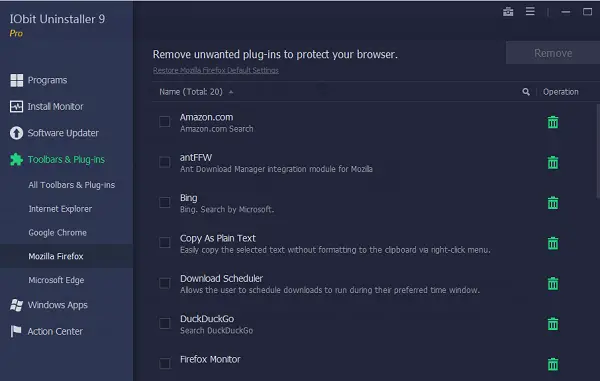Click the Bing plug-in name
600x381 pixels.
189,198
